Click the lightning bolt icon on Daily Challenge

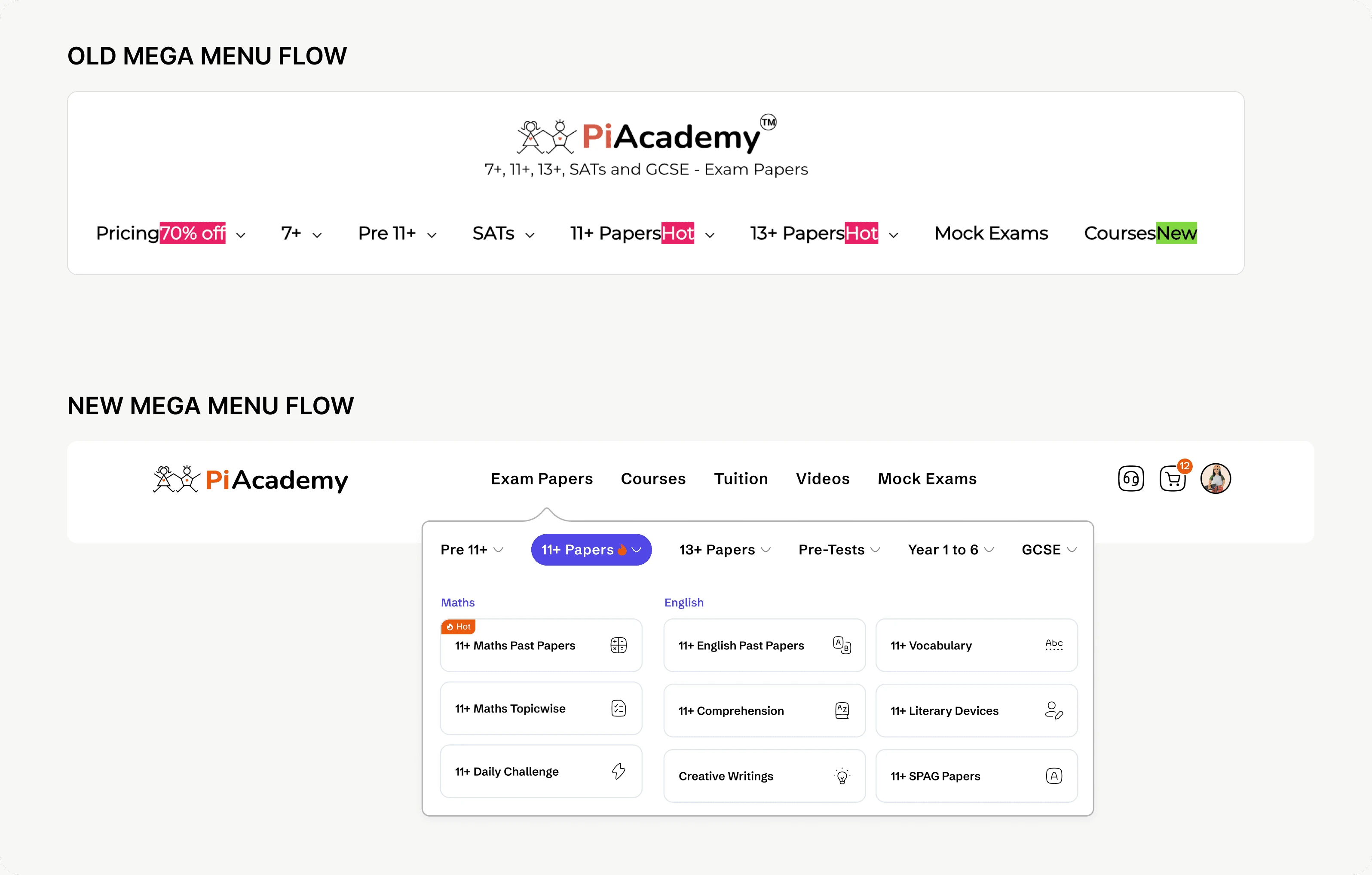click(x=618, y=771)
